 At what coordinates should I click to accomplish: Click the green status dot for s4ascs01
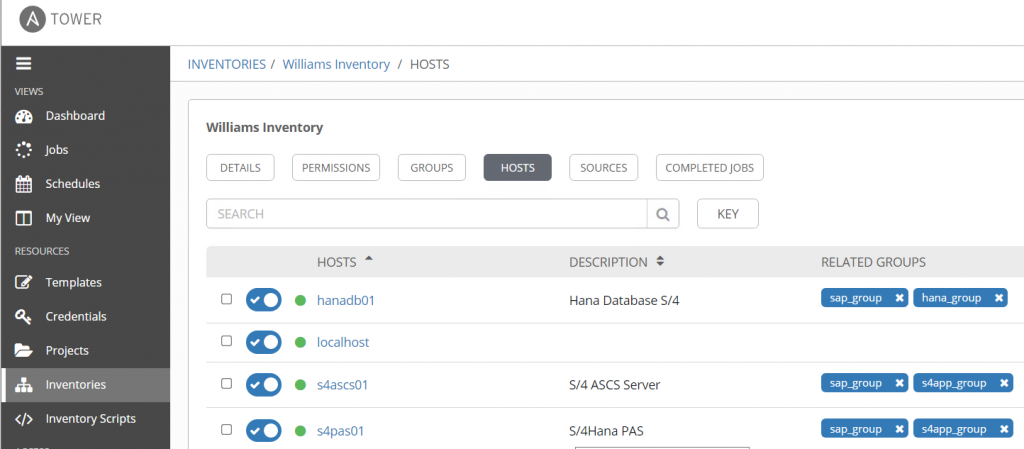[x=300, y=384]
